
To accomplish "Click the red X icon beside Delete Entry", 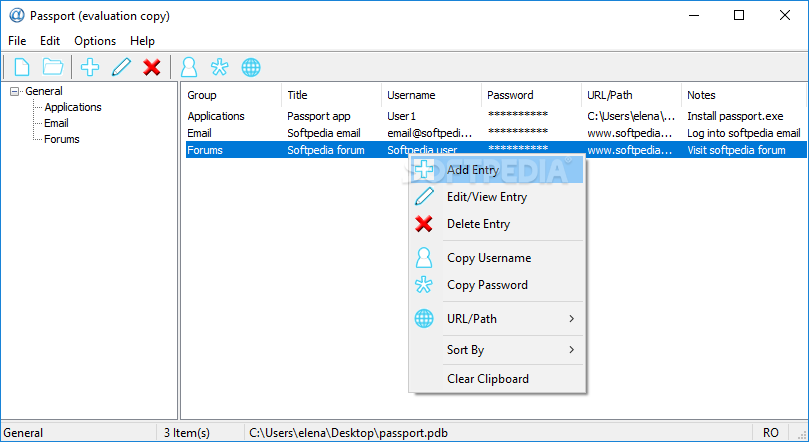I will coord(424,224).
